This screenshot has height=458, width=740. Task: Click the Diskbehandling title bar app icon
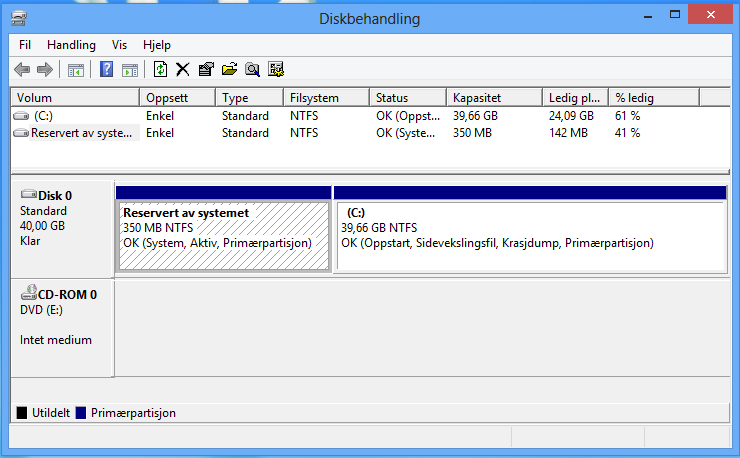tap(19, 18)
